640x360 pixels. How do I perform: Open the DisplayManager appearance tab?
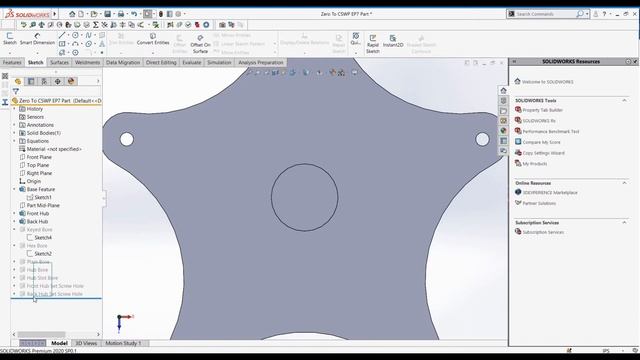tap(71, 81)
